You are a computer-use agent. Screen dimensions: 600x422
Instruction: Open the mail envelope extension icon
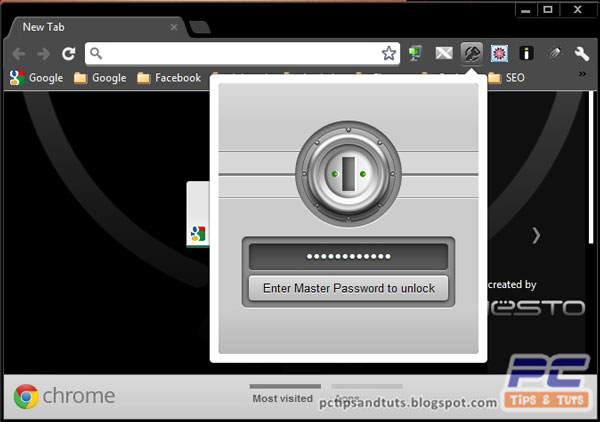pos(444,53)
